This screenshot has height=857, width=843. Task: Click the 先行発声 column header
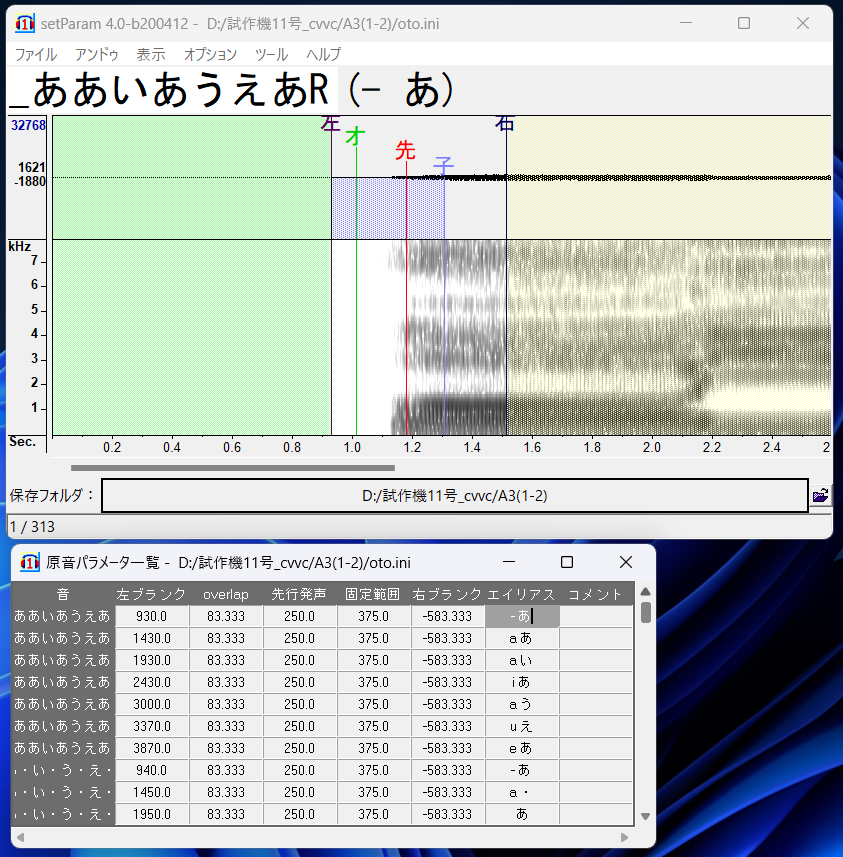[x=299, y=594]
